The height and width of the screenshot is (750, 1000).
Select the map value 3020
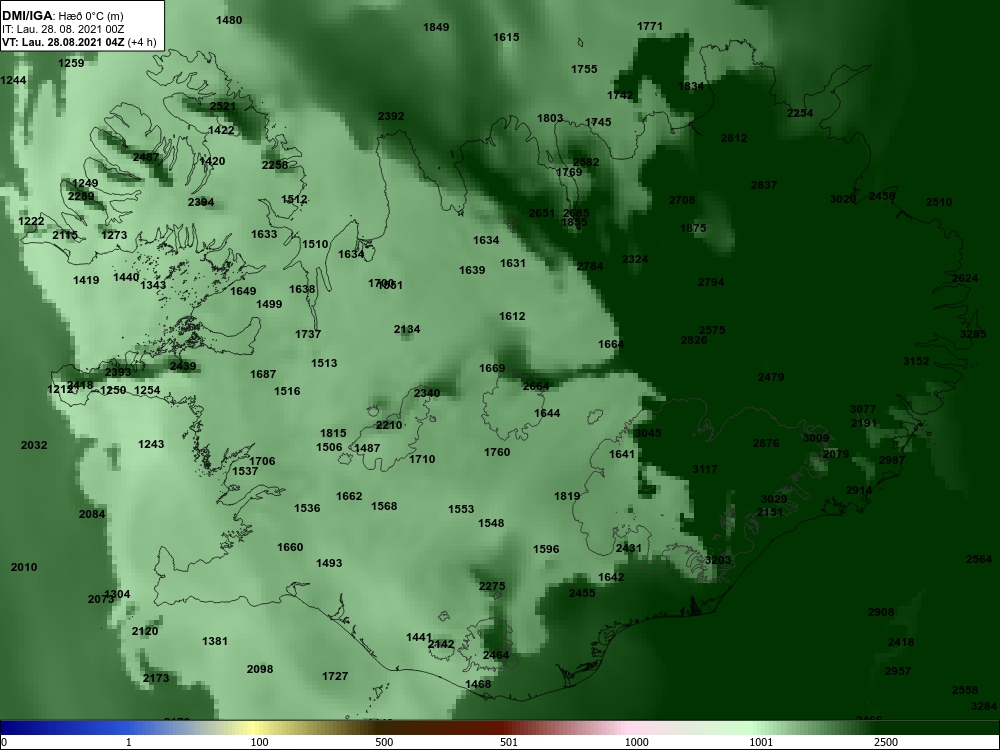(843, 199)
